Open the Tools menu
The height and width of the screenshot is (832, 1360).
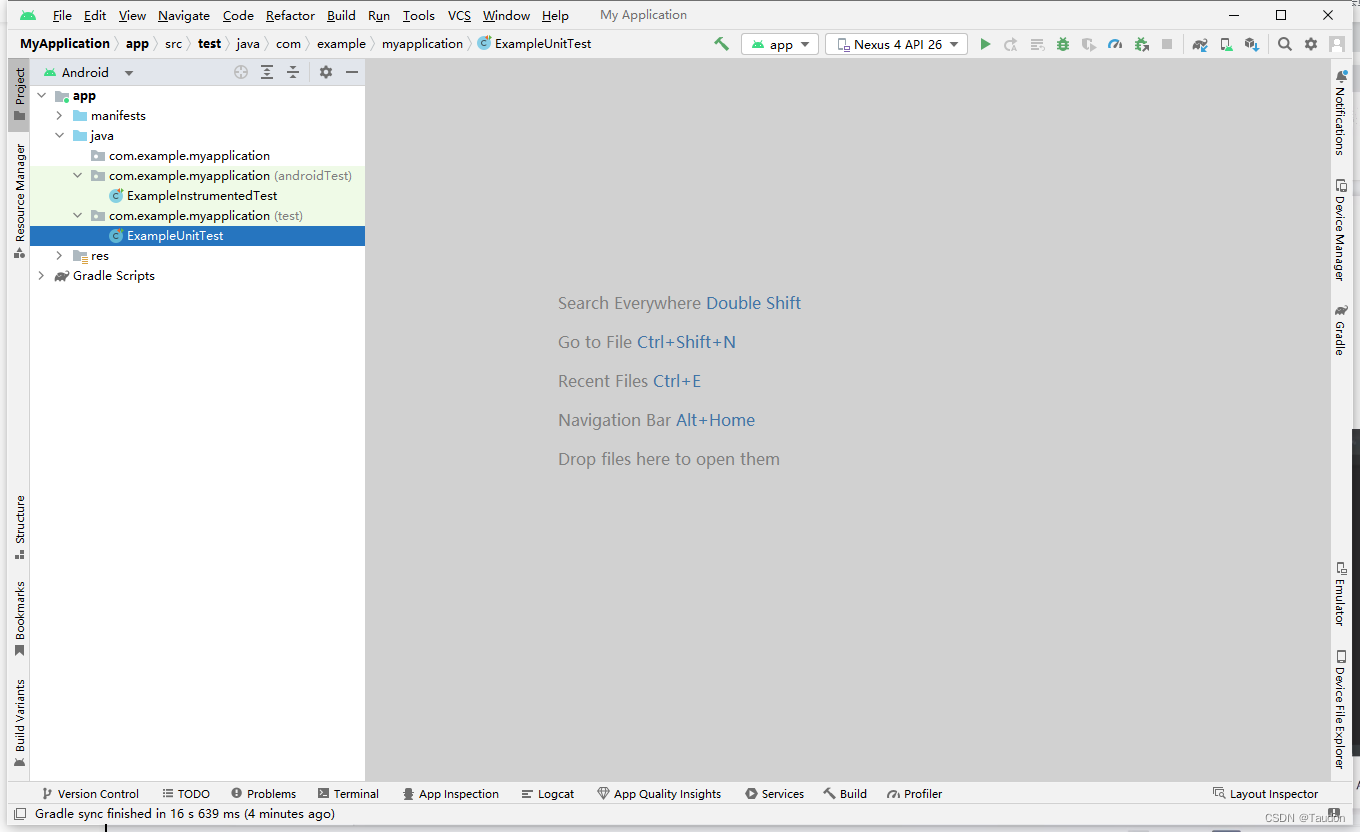419,15
